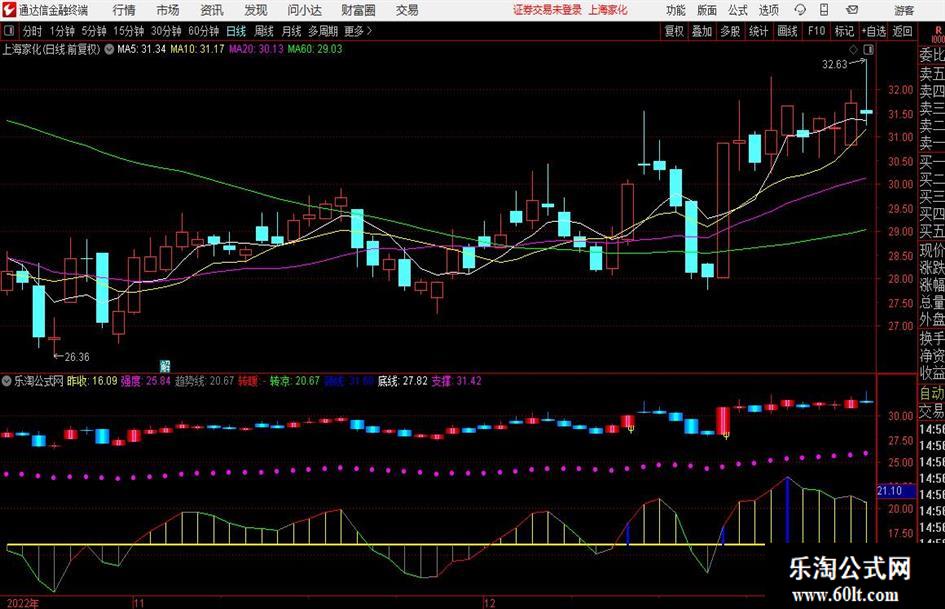
Task: Select the 日线 daily tab
Action: point(236,31)
